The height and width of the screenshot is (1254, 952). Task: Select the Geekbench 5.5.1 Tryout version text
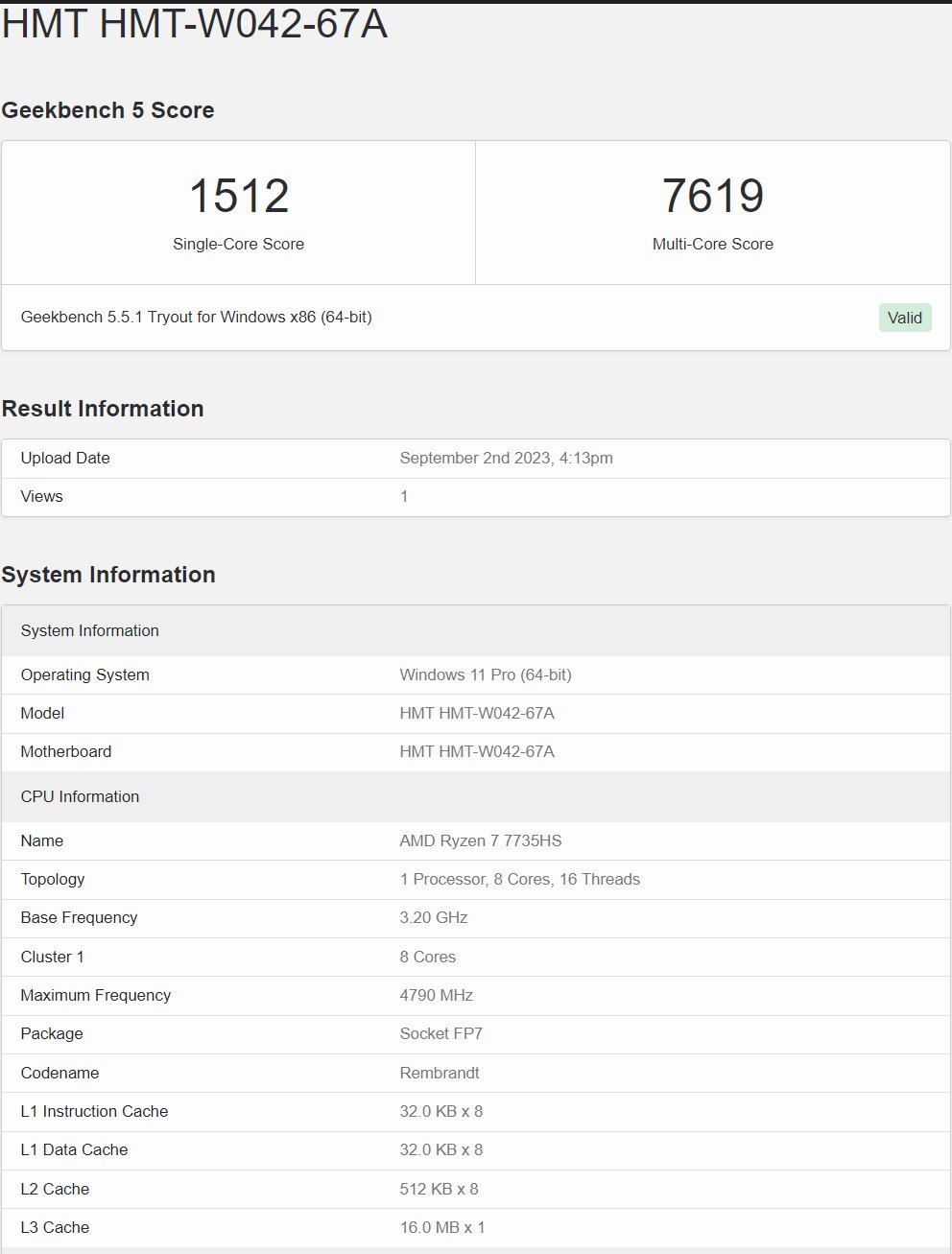coord(197,317)
